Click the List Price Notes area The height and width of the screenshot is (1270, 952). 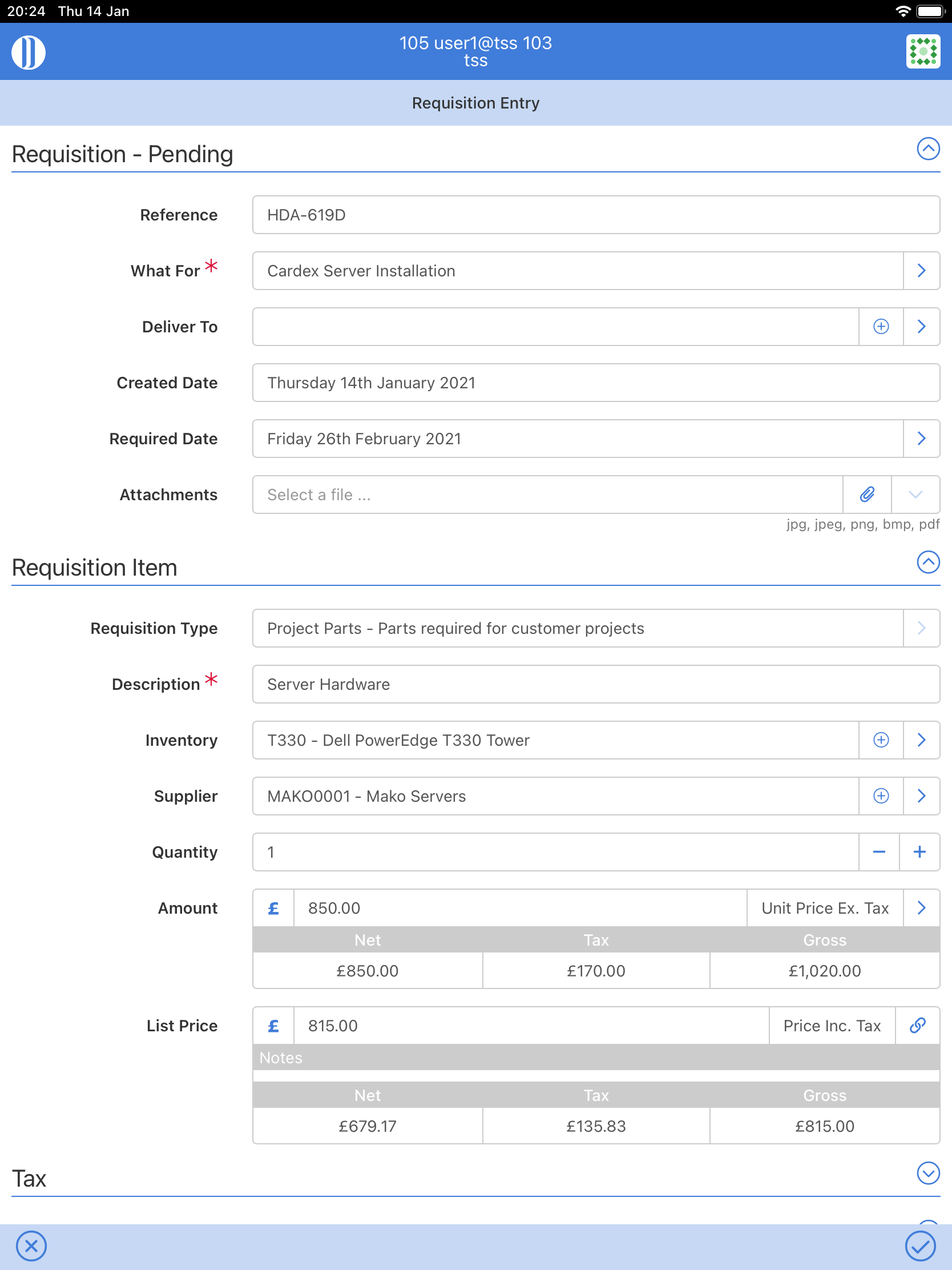click(596, 1075)
